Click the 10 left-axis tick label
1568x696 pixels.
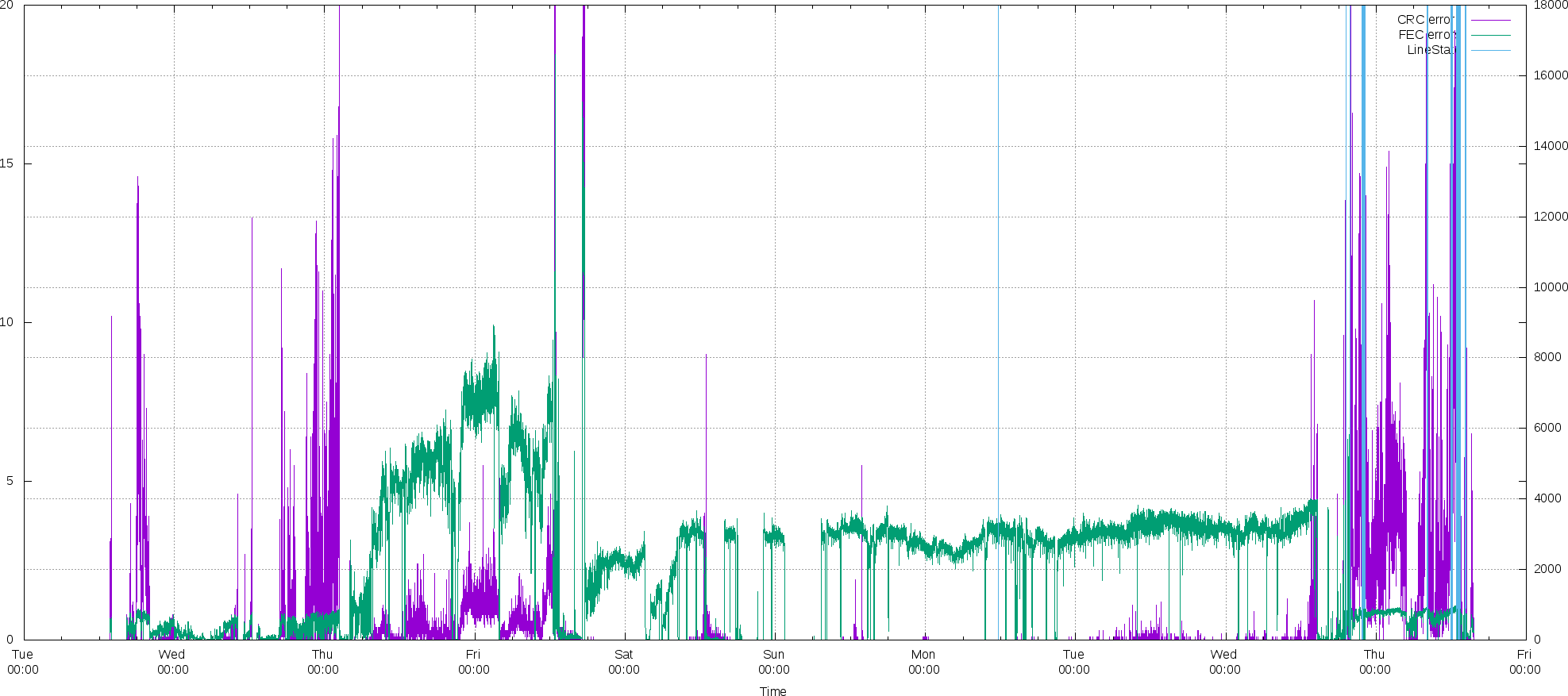(6, 322)
